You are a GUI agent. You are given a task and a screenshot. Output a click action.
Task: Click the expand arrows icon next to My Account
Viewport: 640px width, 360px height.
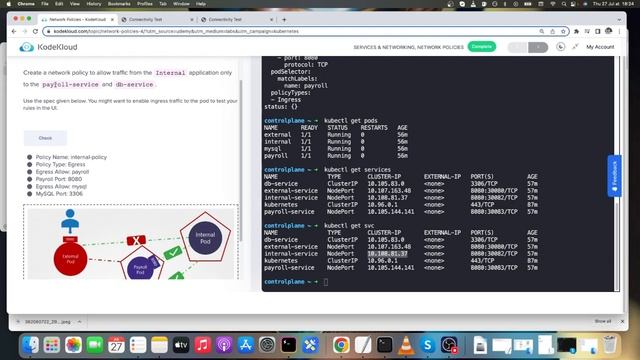[x=575, y=47]
